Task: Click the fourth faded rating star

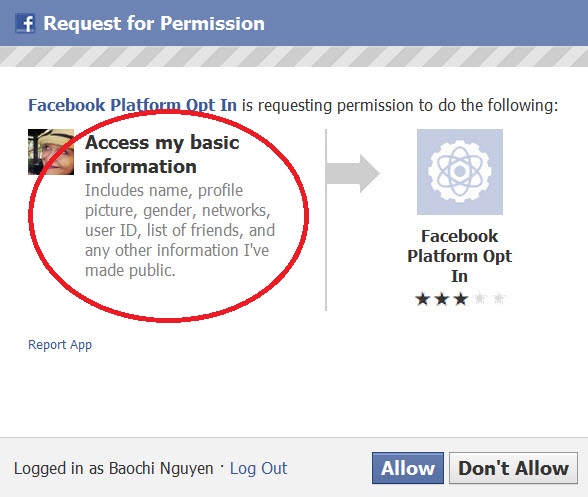Action: click(480, 299)
